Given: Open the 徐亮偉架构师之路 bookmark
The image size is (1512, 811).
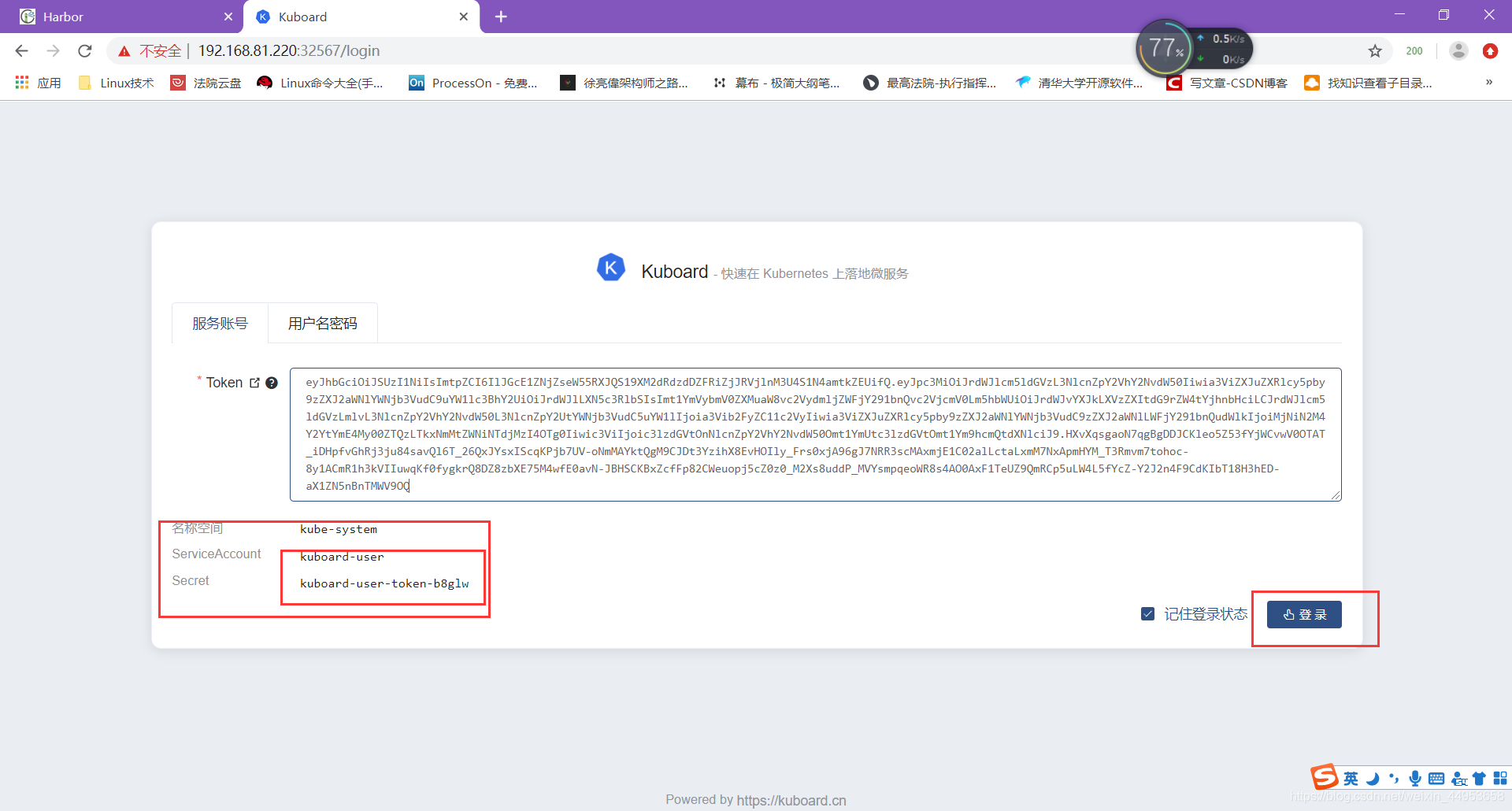Looking at the screenshot, I should pos(624,83).
